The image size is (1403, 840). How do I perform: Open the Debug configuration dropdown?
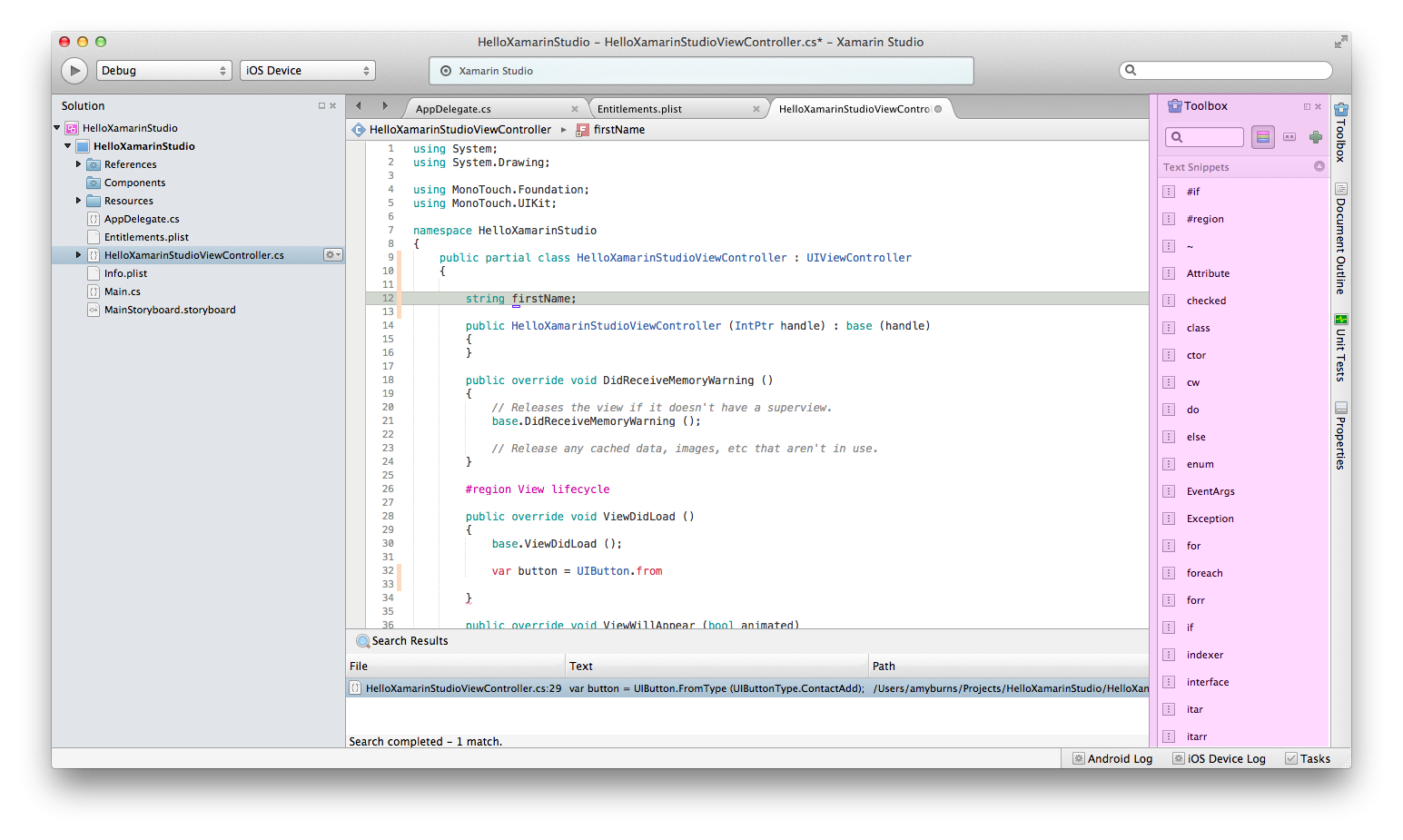tap(164, 71)
